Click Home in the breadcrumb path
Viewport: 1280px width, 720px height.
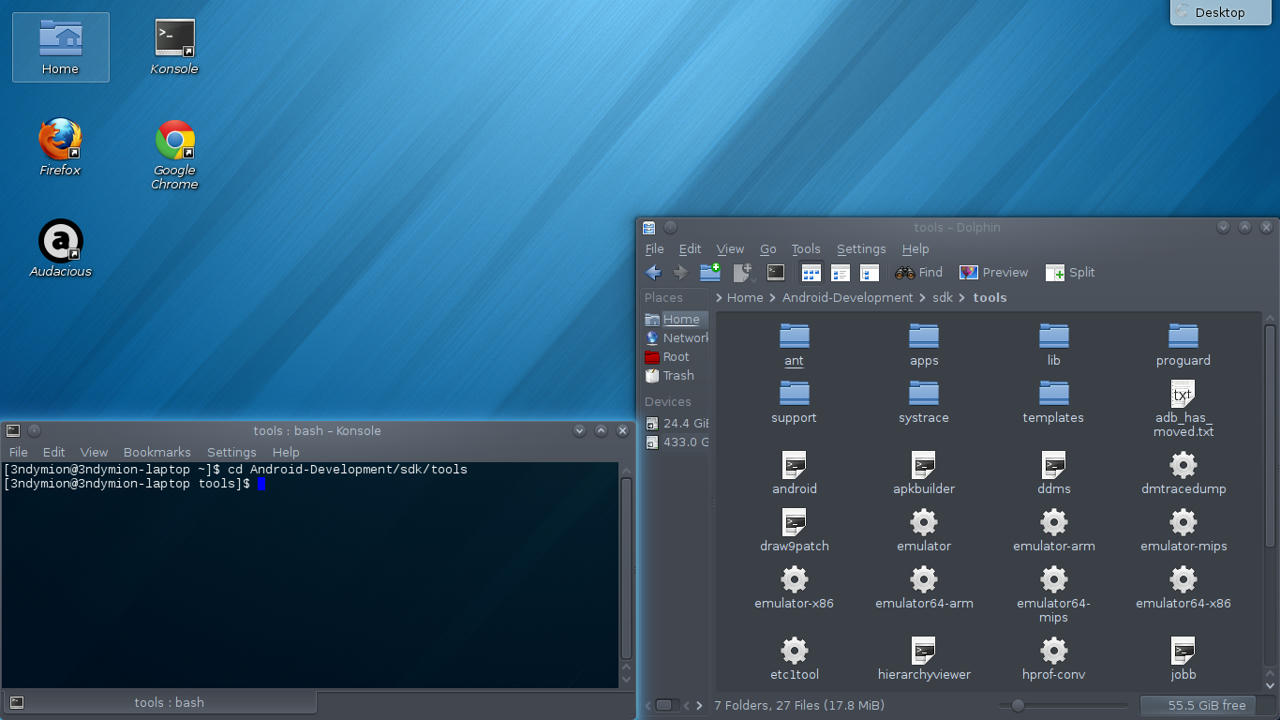point(745,297)
